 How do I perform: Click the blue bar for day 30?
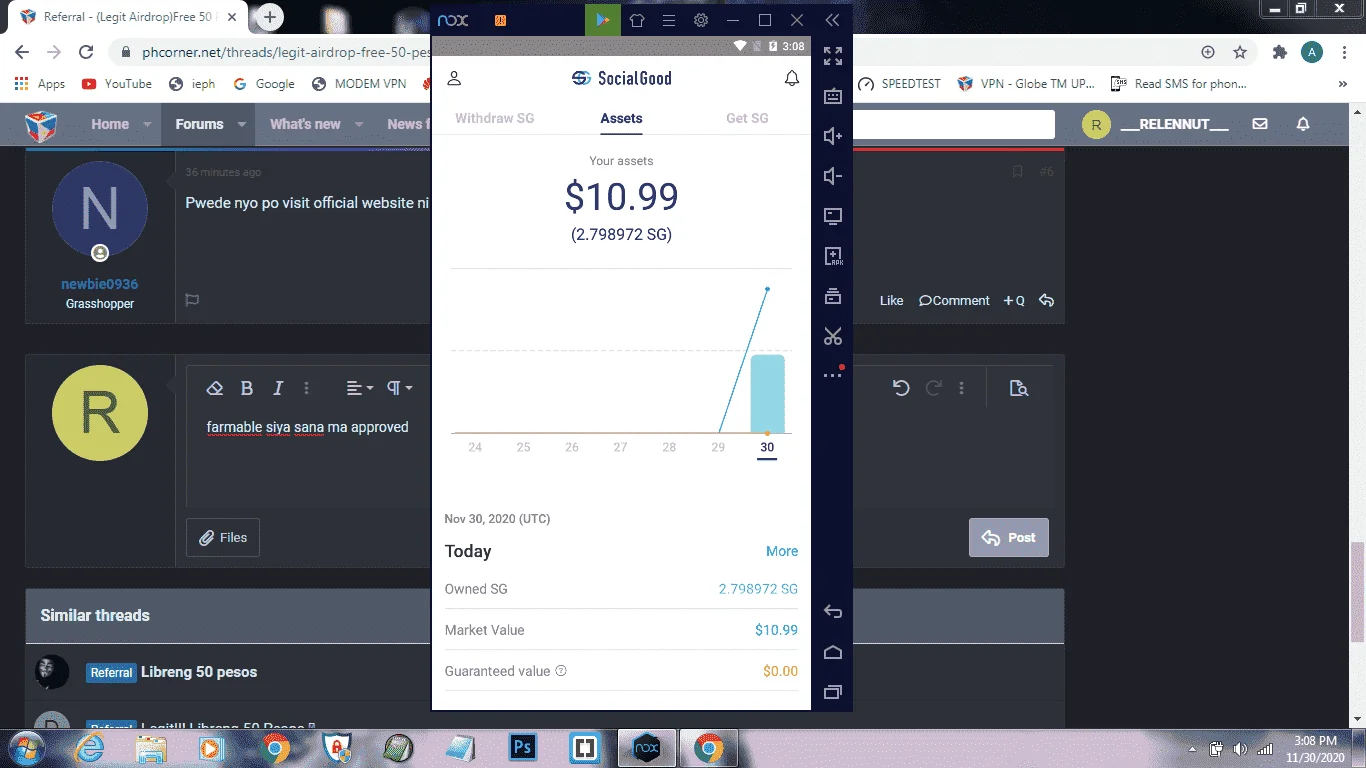(767, 394)
